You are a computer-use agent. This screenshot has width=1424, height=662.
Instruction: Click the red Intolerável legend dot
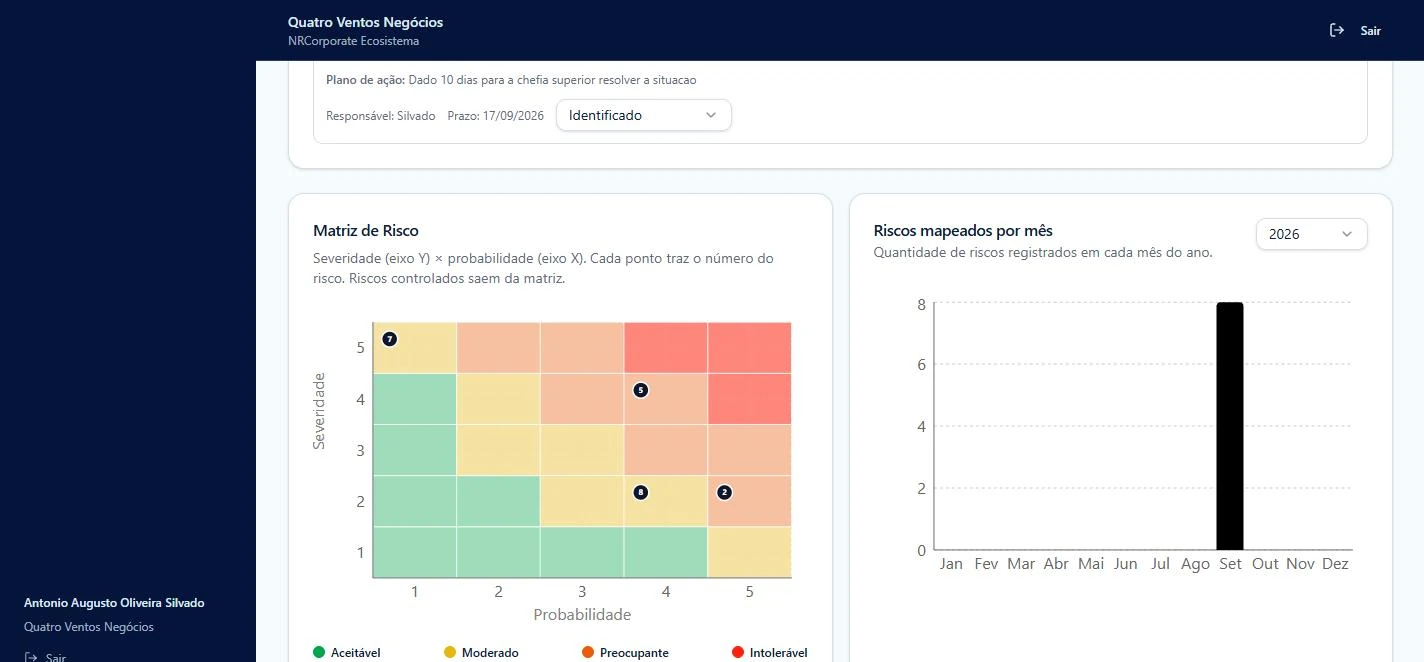pyautogui.click(x=738, y=652)
